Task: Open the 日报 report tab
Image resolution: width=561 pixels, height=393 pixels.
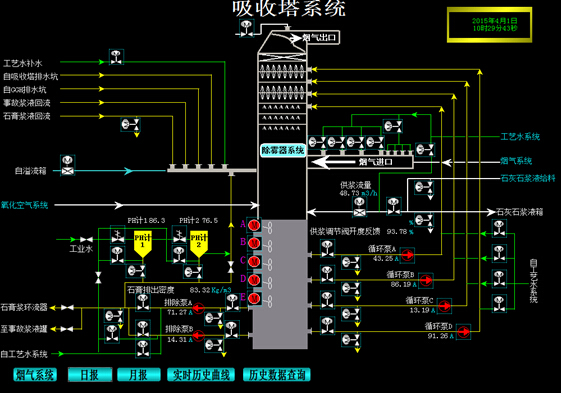Action: point(90,375)
